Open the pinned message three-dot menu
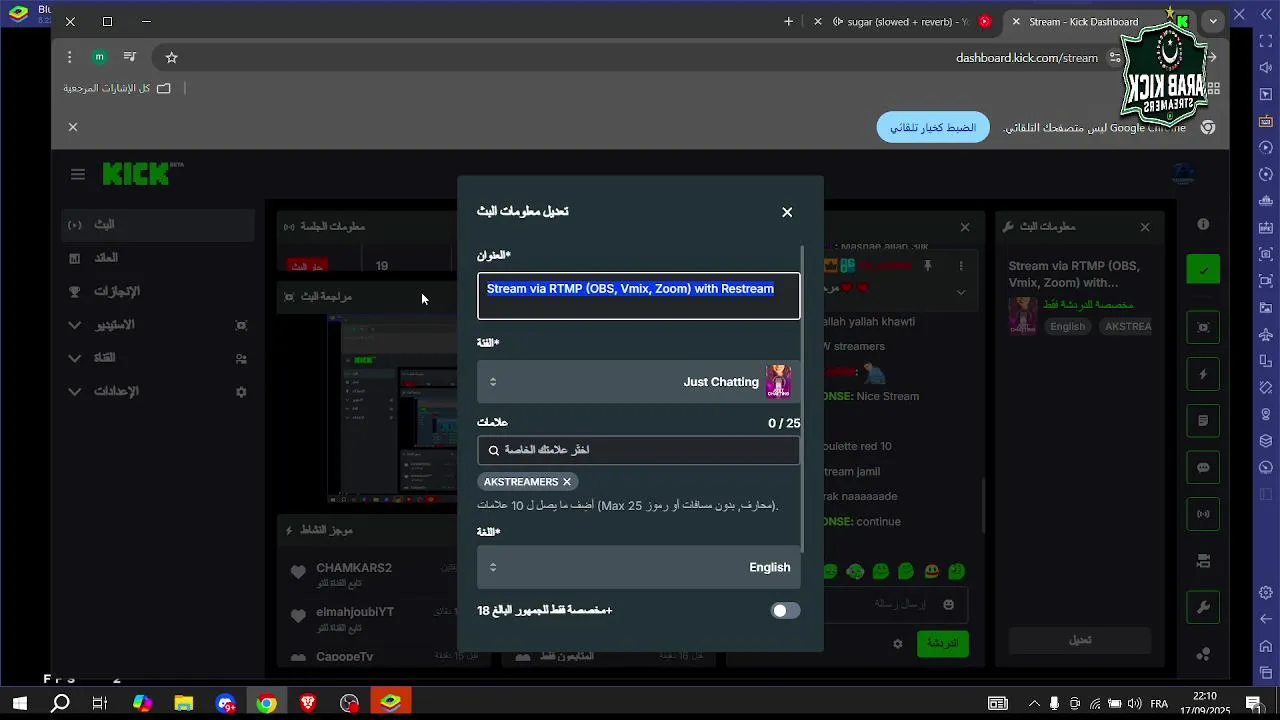 coord(961,266)
